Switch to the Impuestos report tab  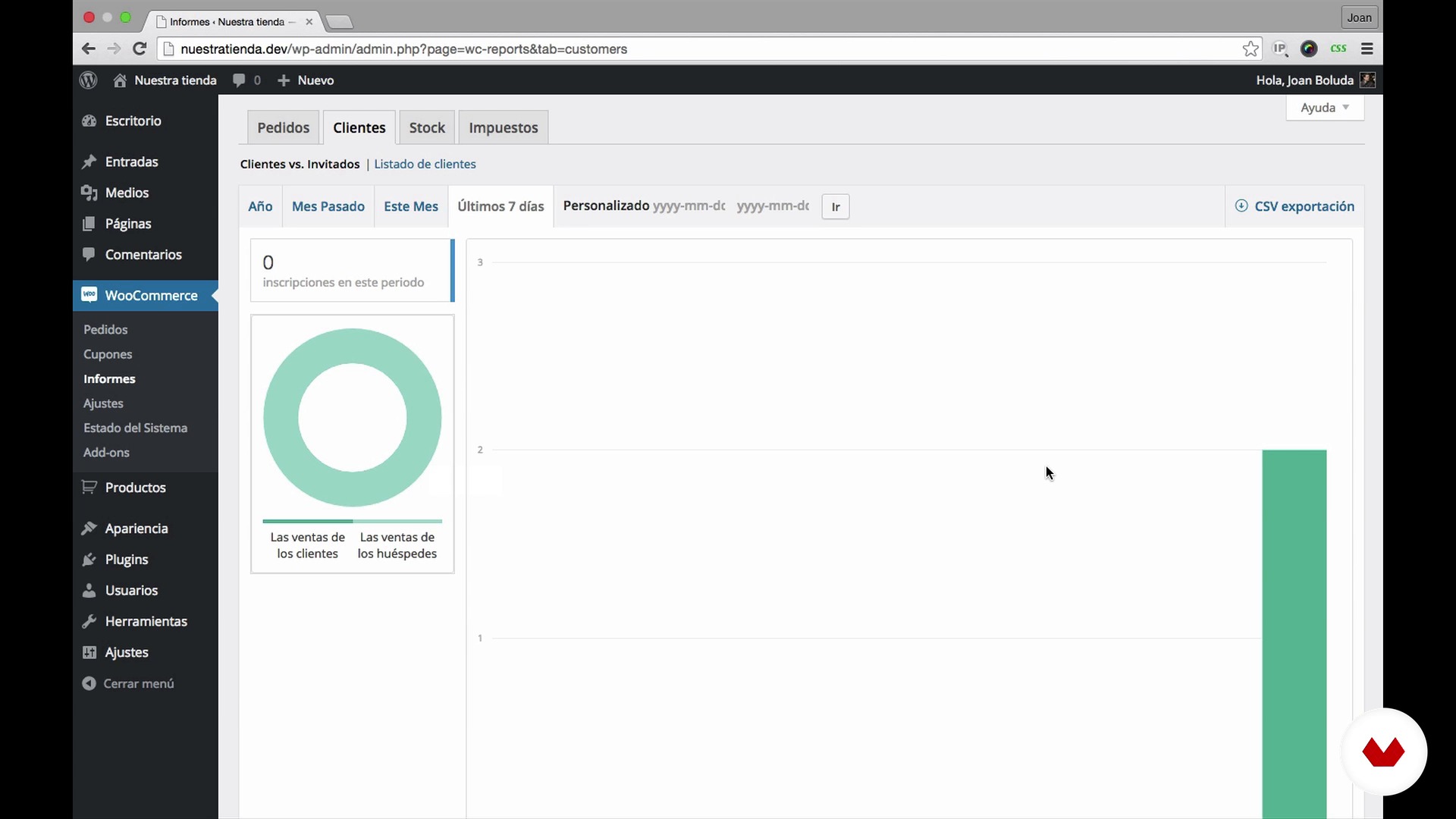pyautogui.click(x=504, y=127)
